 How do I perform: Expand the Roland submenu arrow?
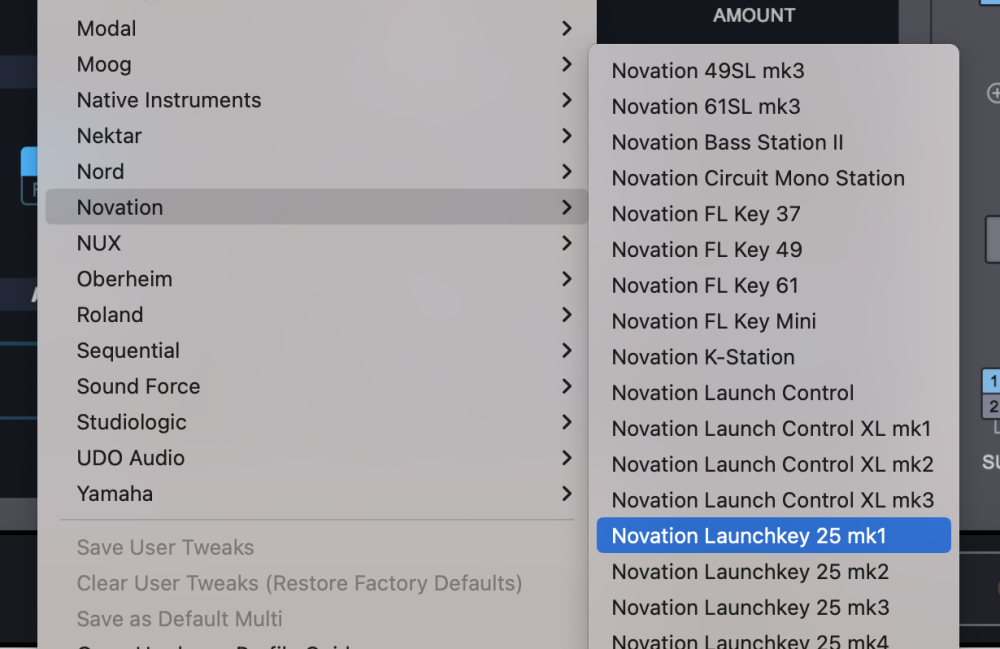click(x=567, y=315)
